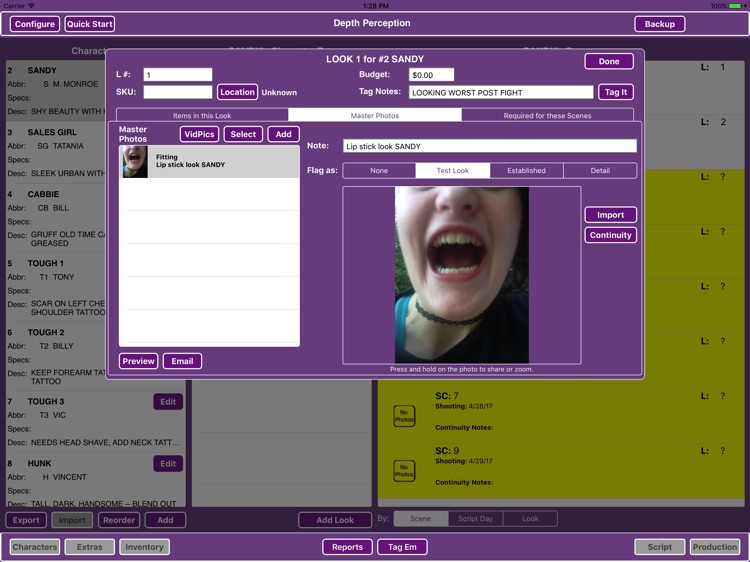The image size is (750, 562).
Task: Open the Reports button
Action: click(x=347, y=547)
